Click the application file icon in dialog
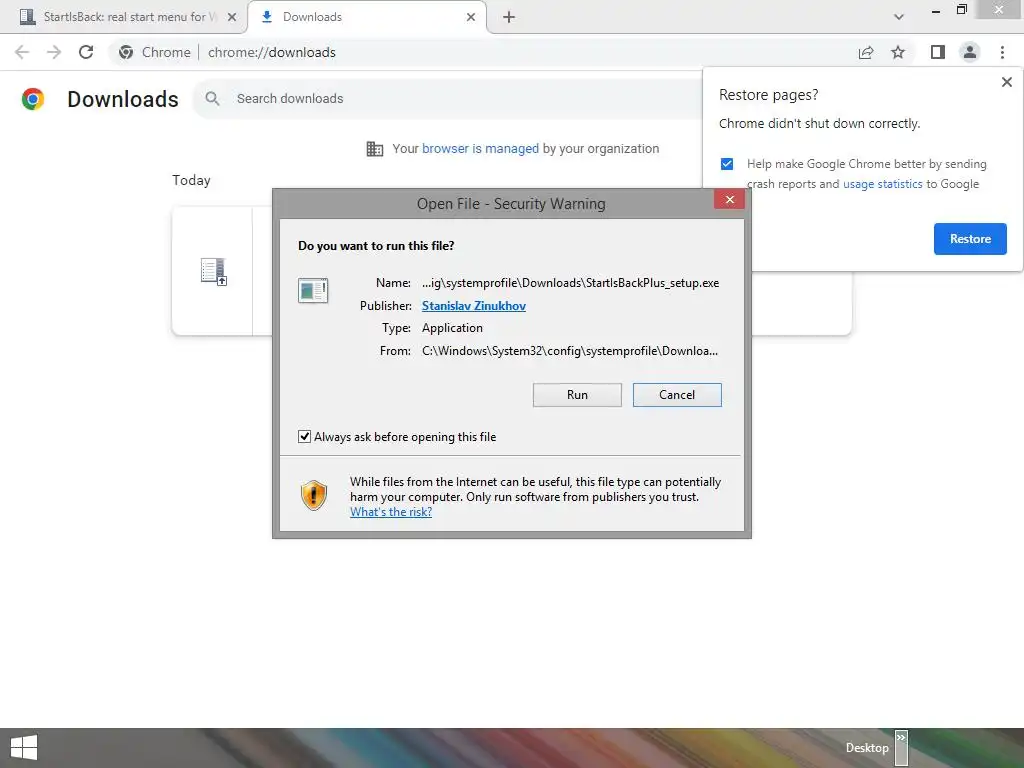Image resolution: width=1024 pixels, height=768 pixels. [313, 290]
